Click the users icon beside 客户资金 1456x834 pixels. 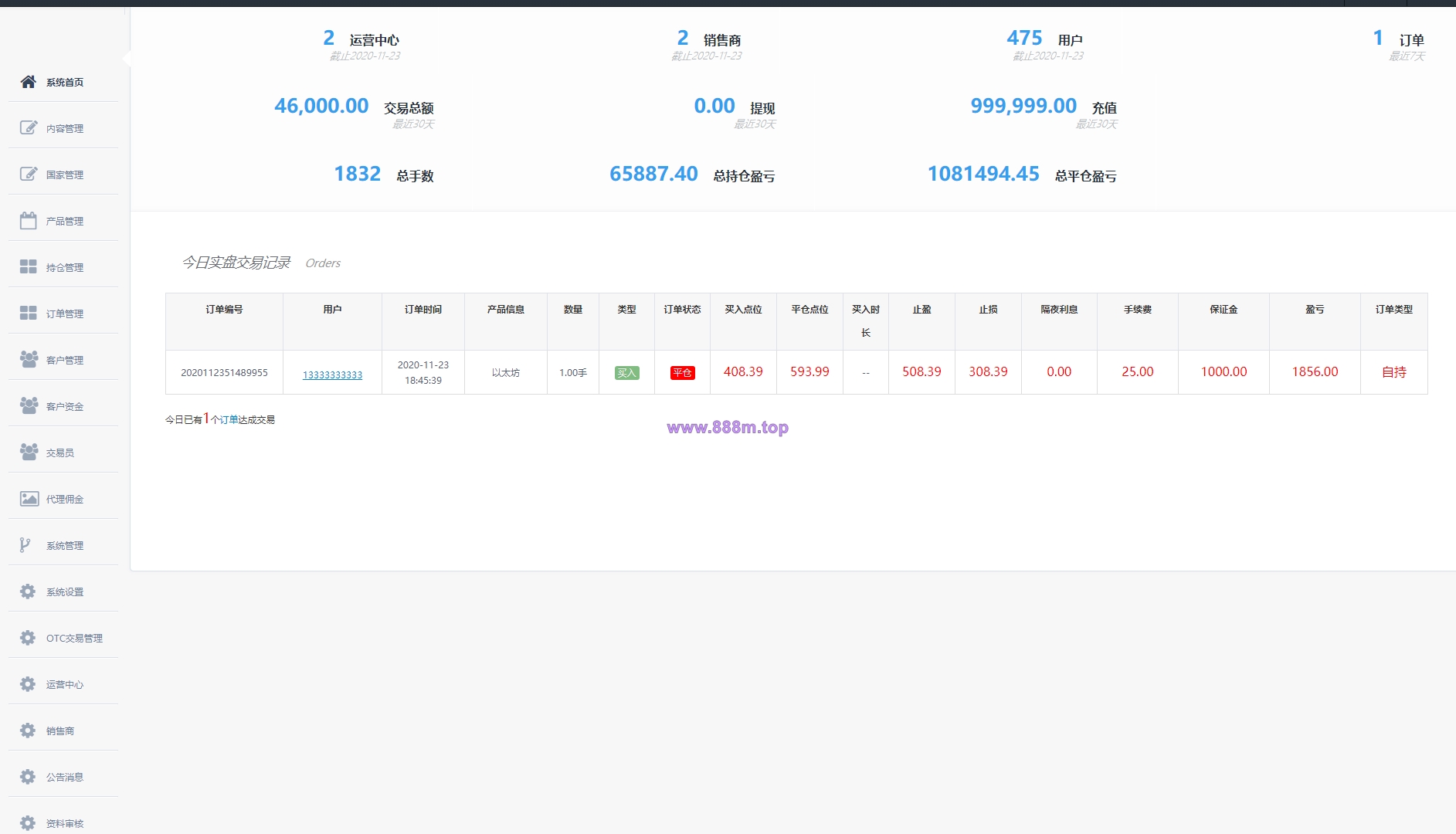pyautogui.click(x=29, y=406)
